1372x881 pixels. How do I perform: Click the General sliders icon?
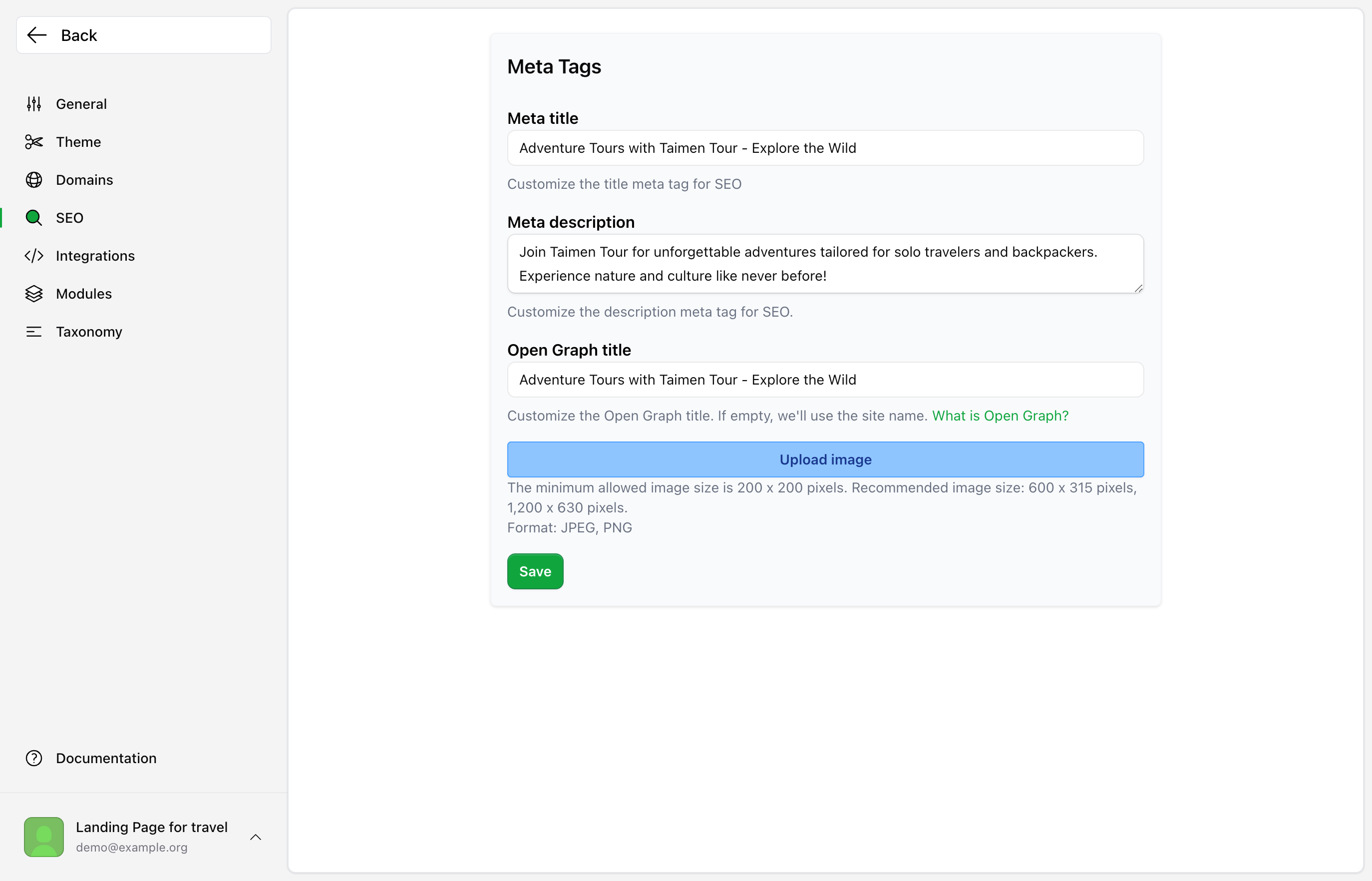(34, 104)
